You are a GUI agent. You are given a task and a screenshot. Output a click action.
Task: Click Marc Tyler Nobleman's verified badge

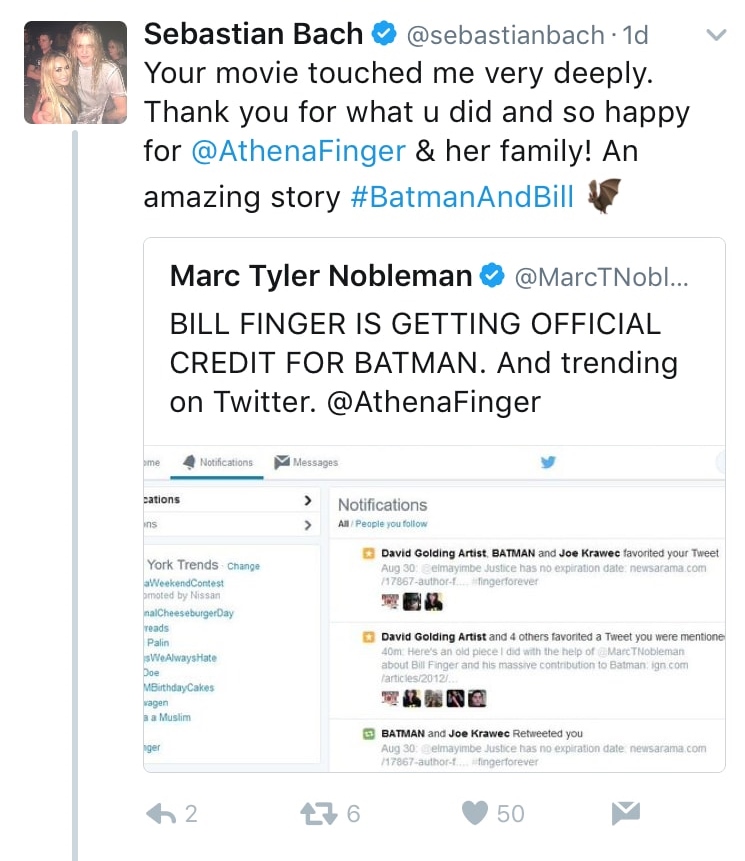pyautogui.click(x=493, y=277)
